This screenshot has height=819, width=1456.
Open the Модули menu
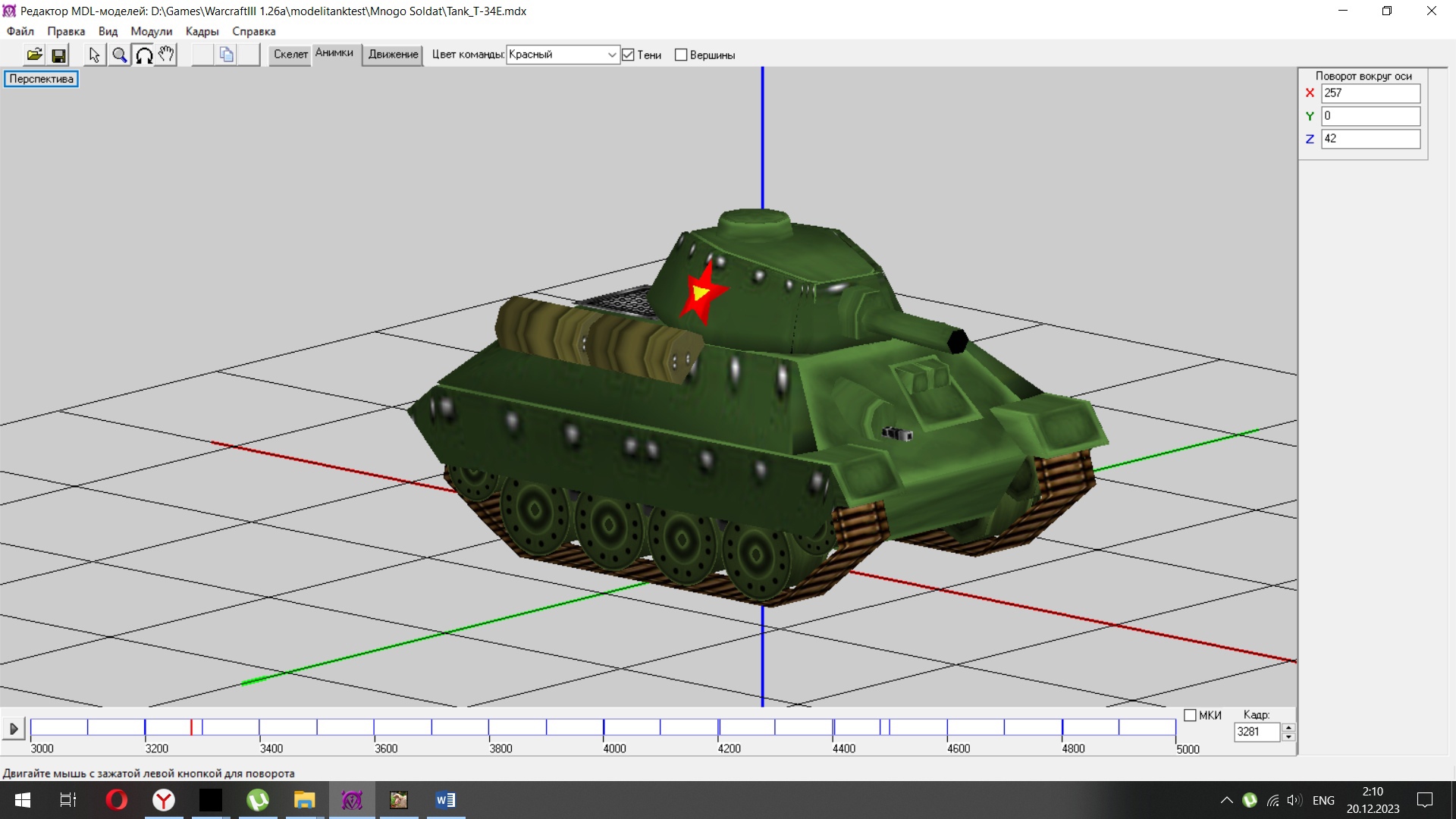click(x=151, y=31)
